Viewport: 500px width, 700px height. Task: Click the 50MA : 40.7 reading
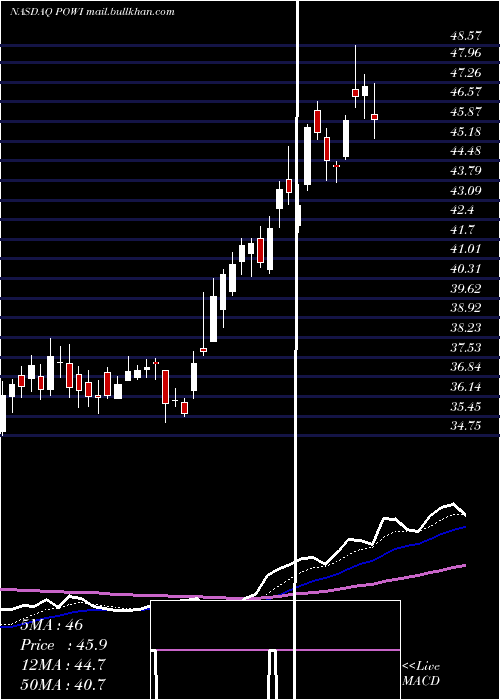tap(63, 684)
